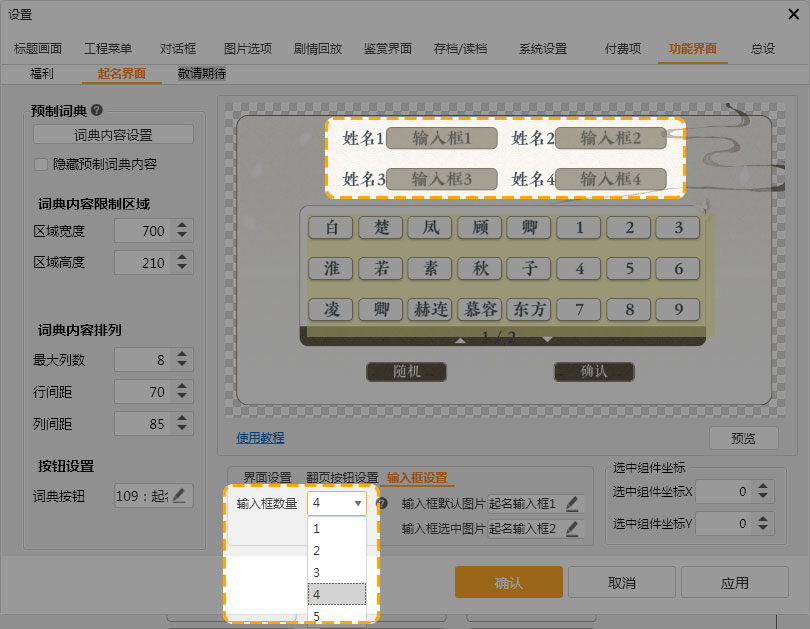Go to the 福利 sub-tab
This screenshot has height=629, width=810.
point(43,73)
